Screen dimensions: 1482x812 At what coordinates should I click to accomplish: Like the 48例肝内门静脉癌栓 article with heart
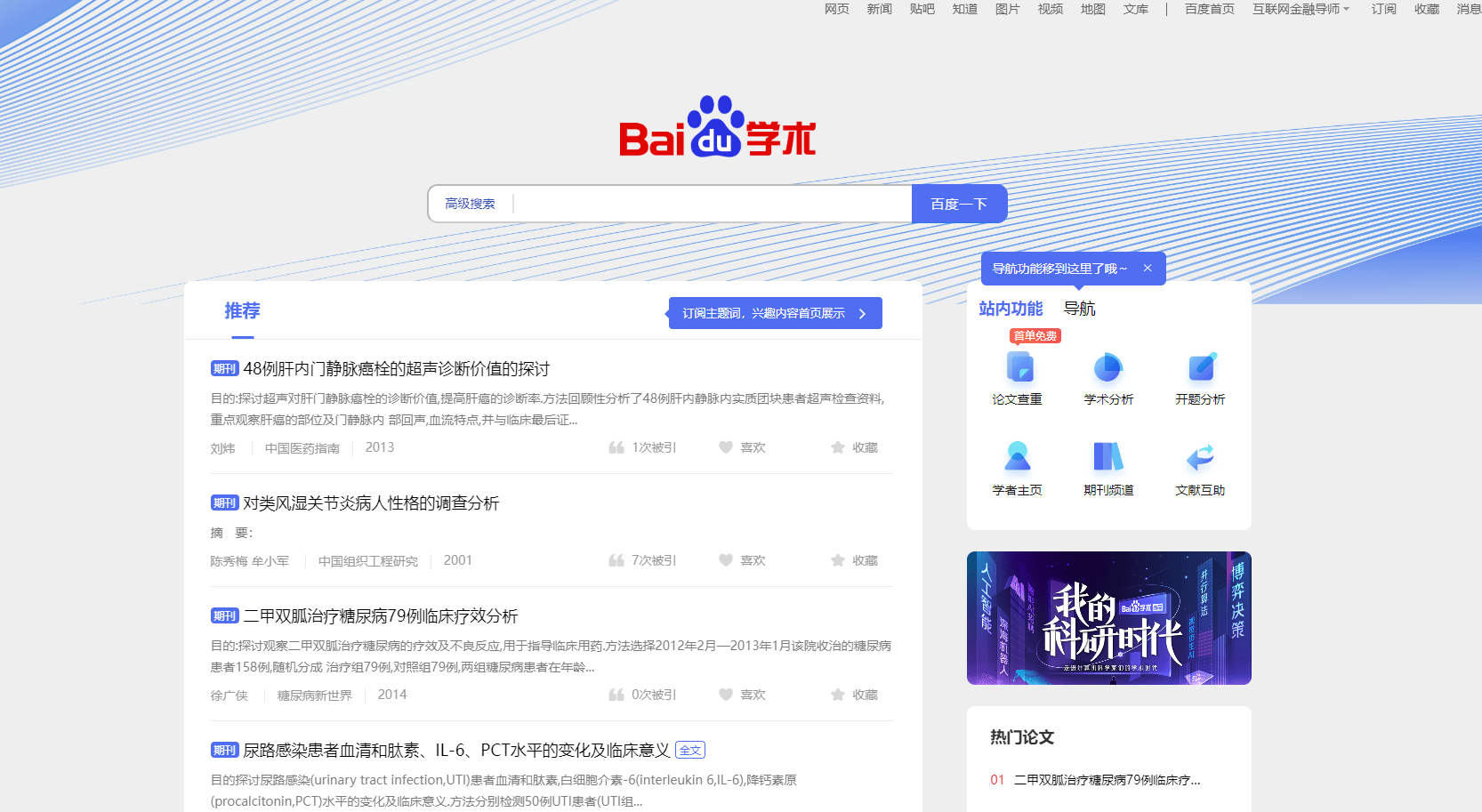pyautogui.click(x=726, y=447)
